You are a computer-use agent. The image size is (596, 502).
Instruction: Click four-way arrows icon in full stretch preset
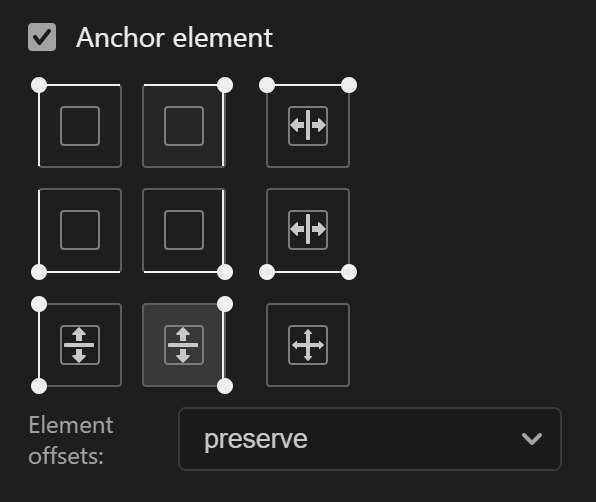pyautogui.click(x=308, y=345)
